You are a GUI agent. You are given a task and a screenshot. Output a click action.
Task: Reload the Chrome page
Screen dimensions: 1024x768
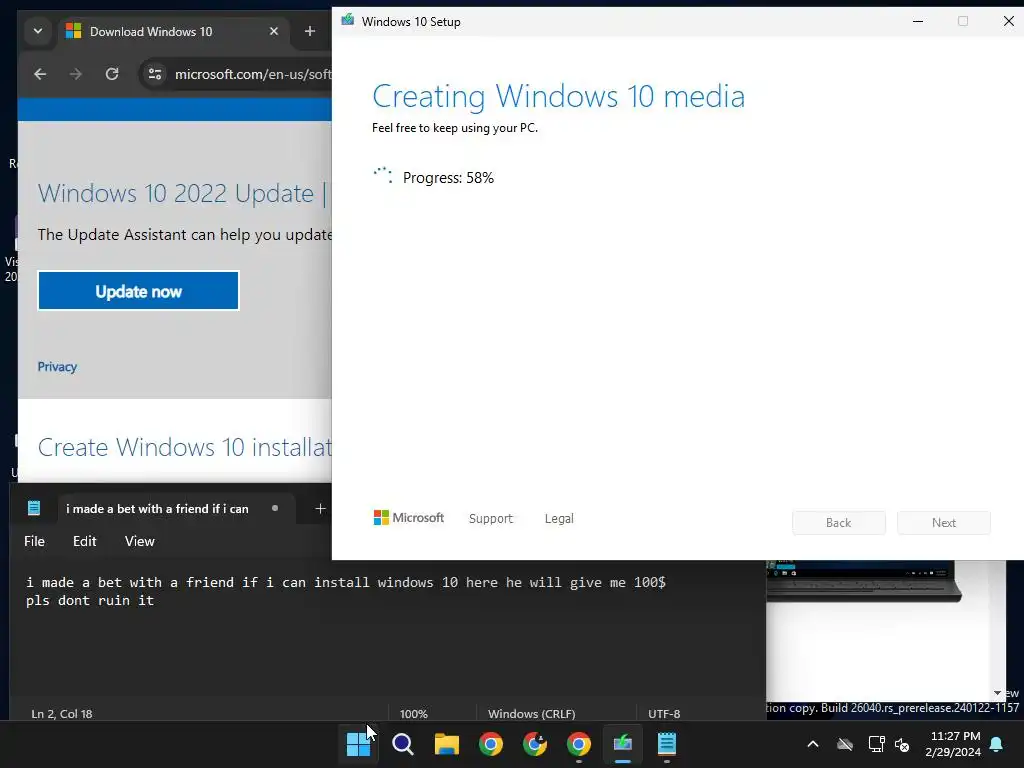click(x=112, y=74)
